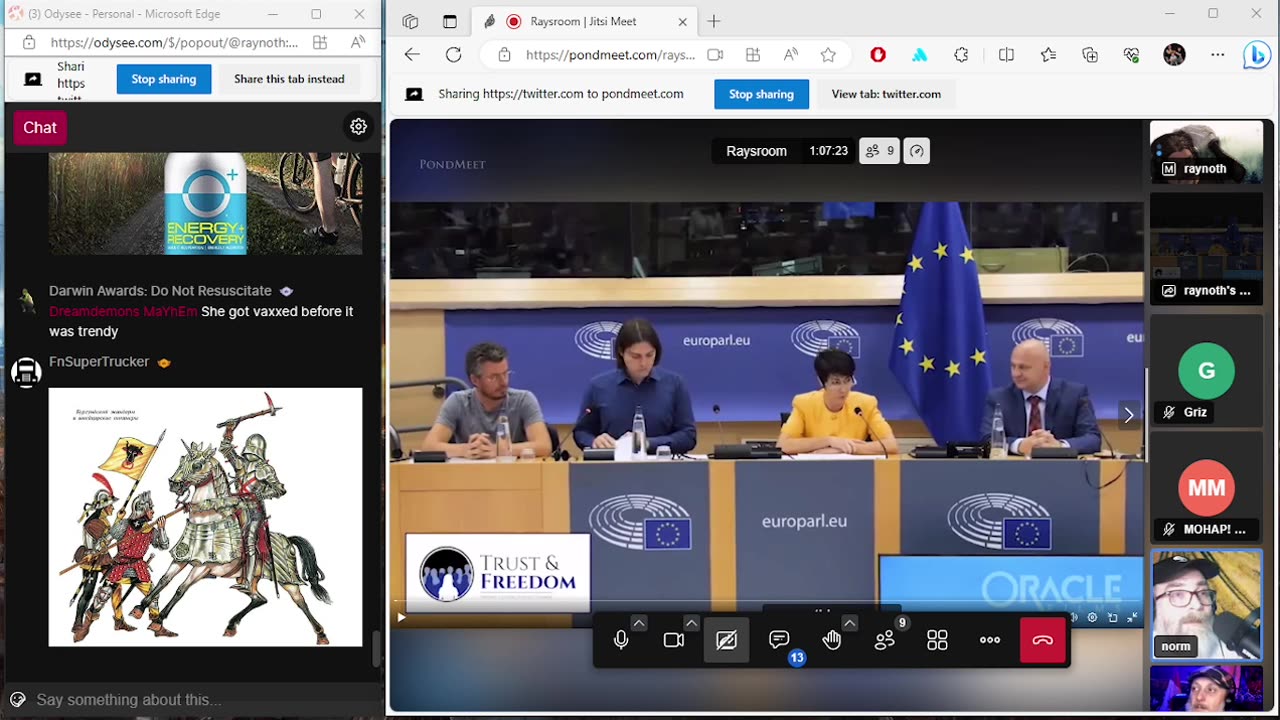Select raynoth's screen share thumbnail

[1206, 248]
